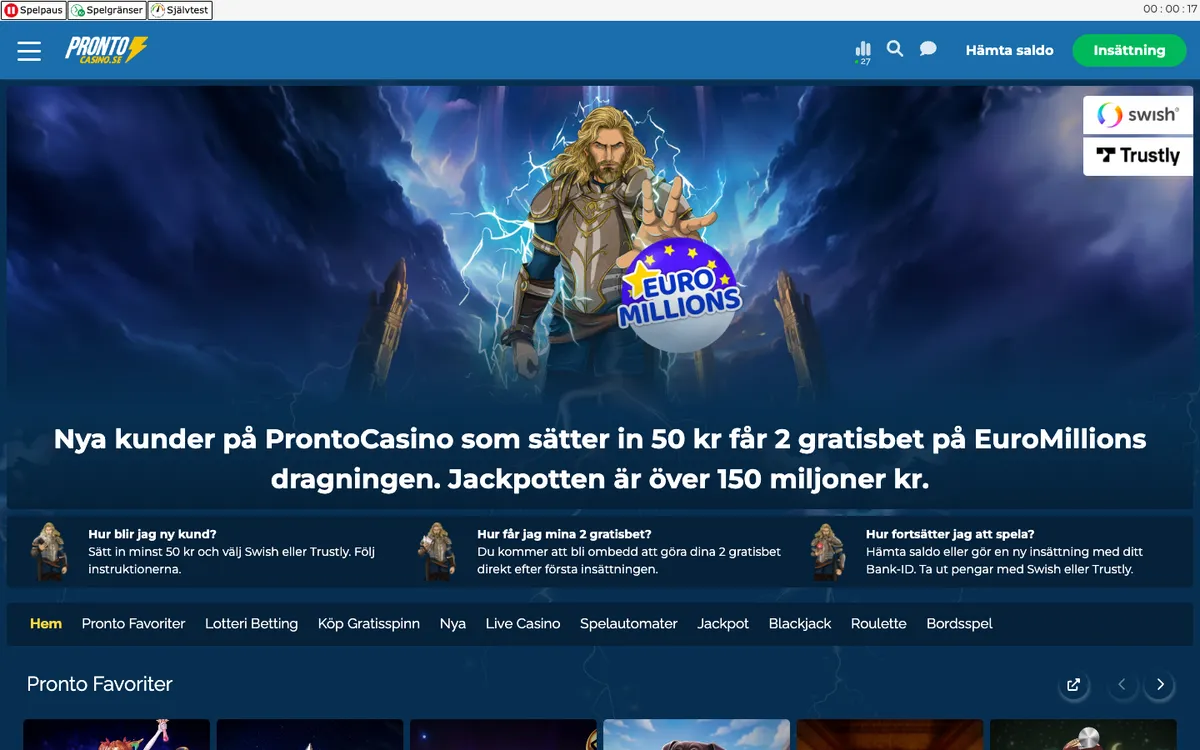Open the Blackjack category
The image size is (1200, 750).
click(800, 623)
